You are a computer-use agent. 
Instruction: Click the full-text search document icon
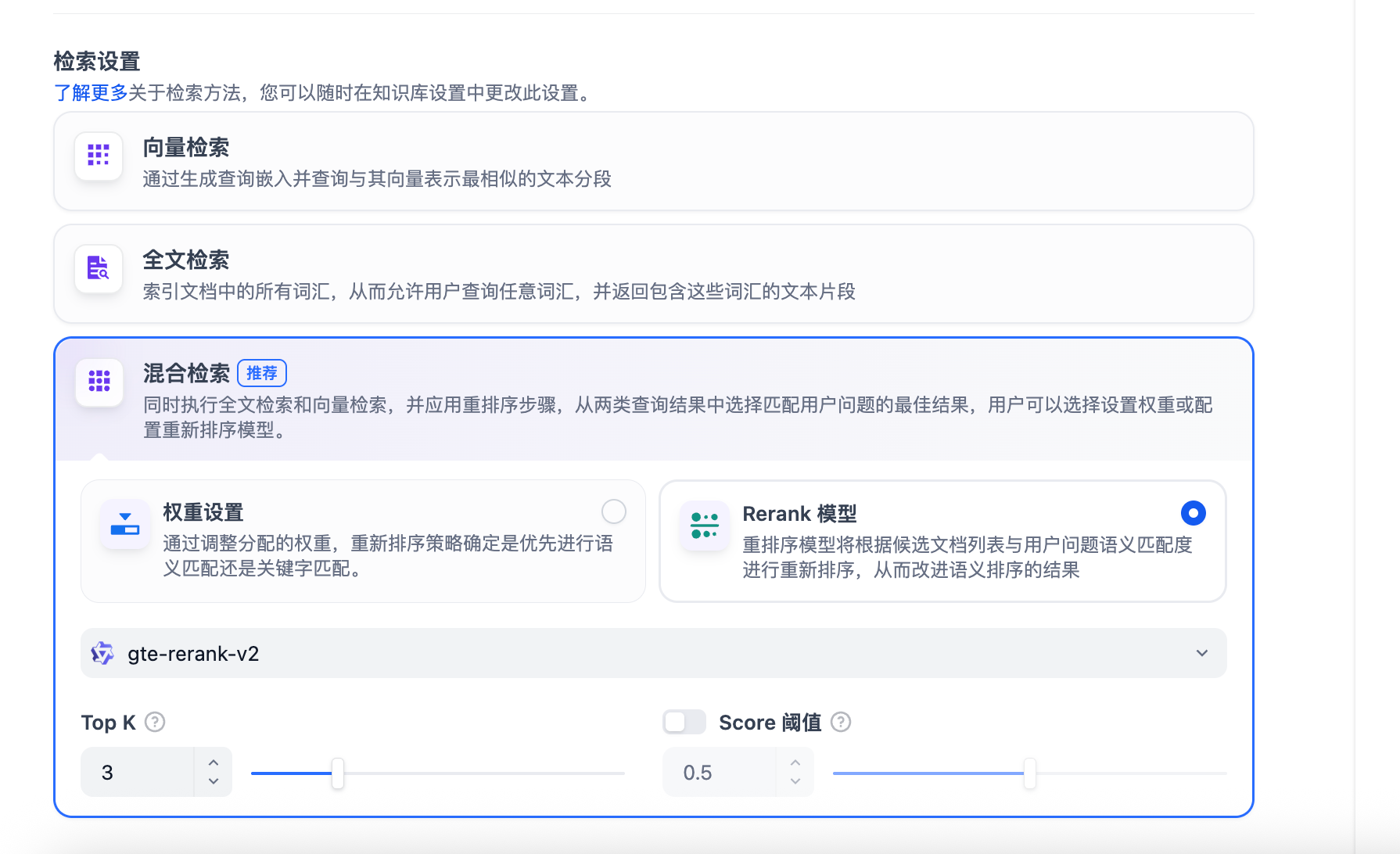99,268
